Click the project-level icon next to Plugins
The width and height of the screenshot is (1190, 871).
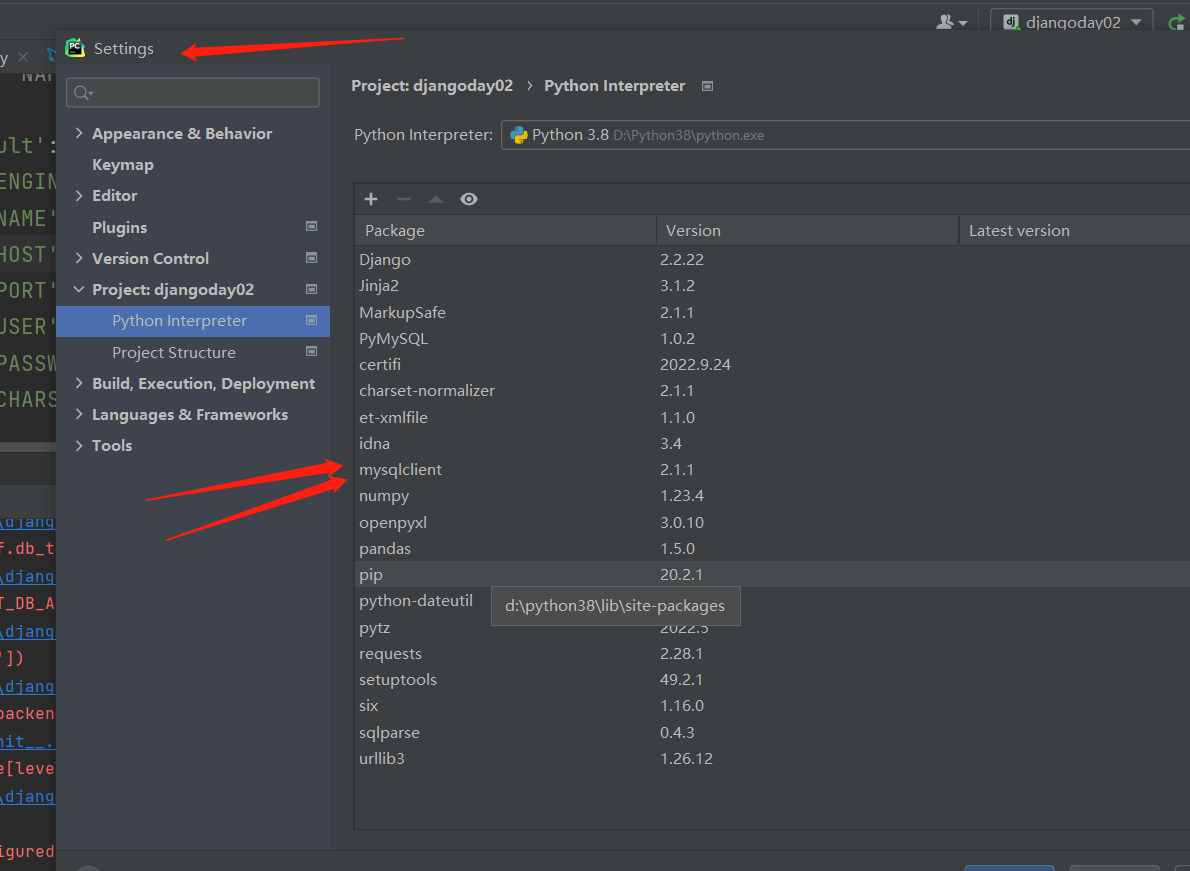pos(311,226)
